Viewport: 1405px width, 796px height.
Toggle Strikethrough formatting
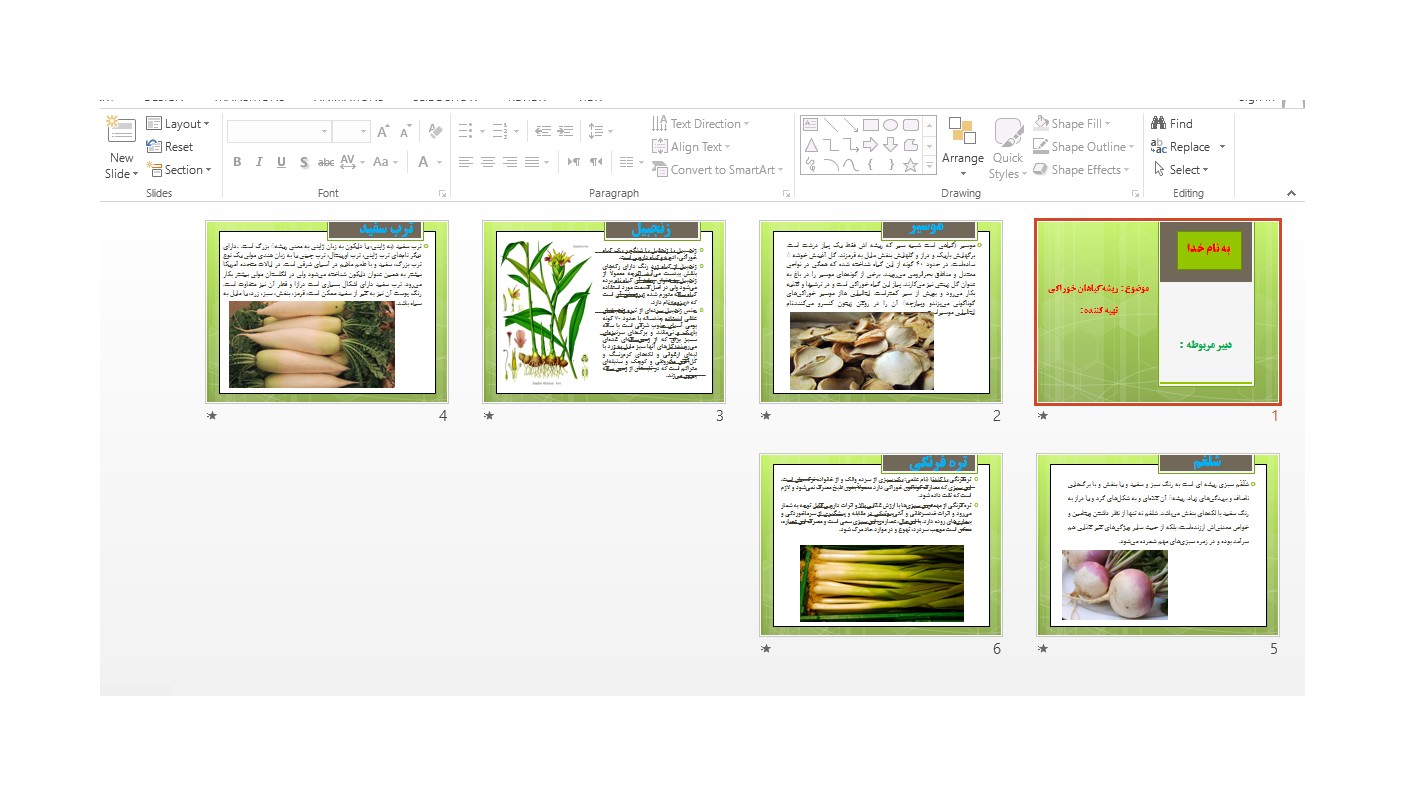pyautogui.click(x=325, y=162)
